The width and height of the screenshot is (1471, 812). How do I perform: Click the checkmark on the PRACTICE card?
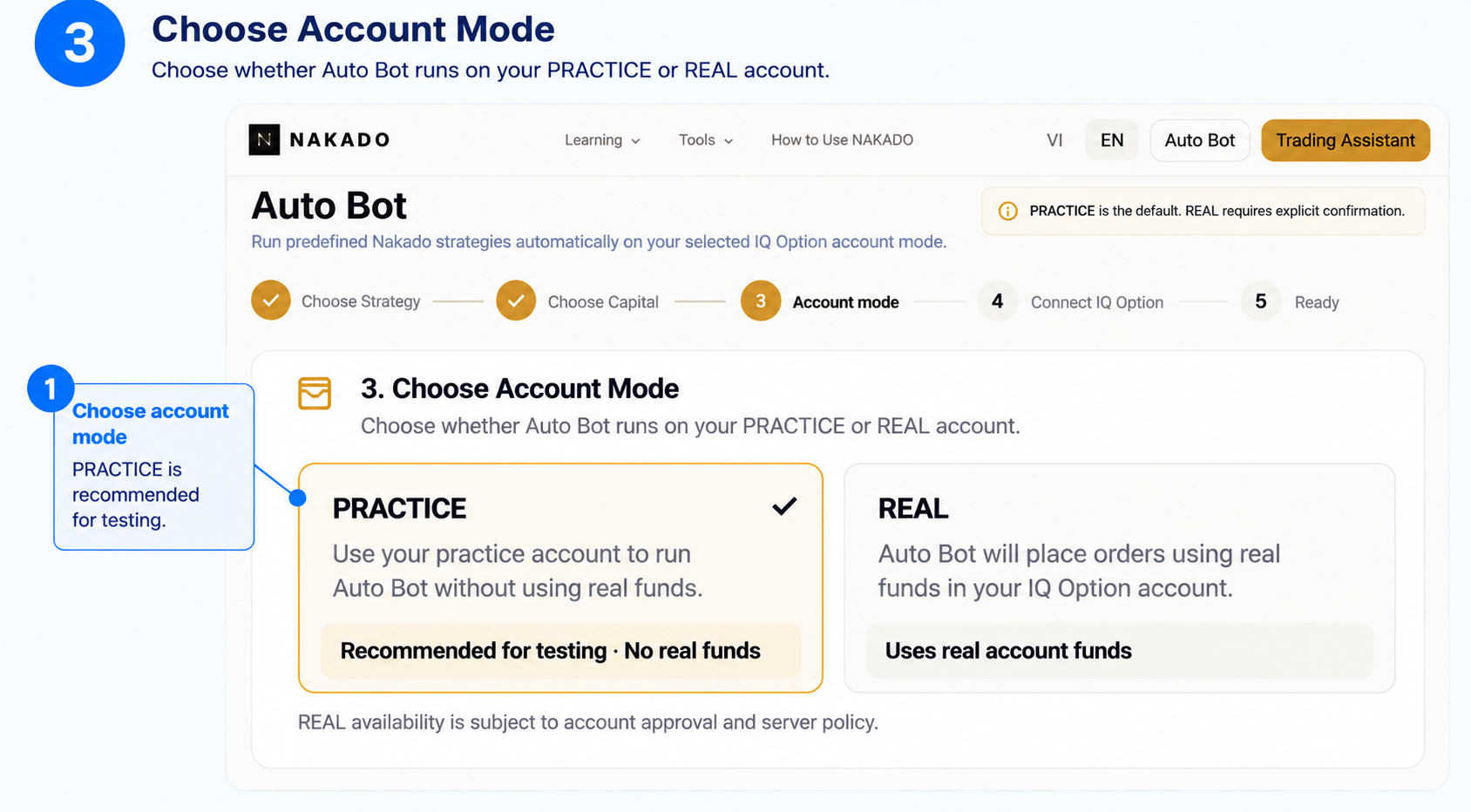point(784,506)
